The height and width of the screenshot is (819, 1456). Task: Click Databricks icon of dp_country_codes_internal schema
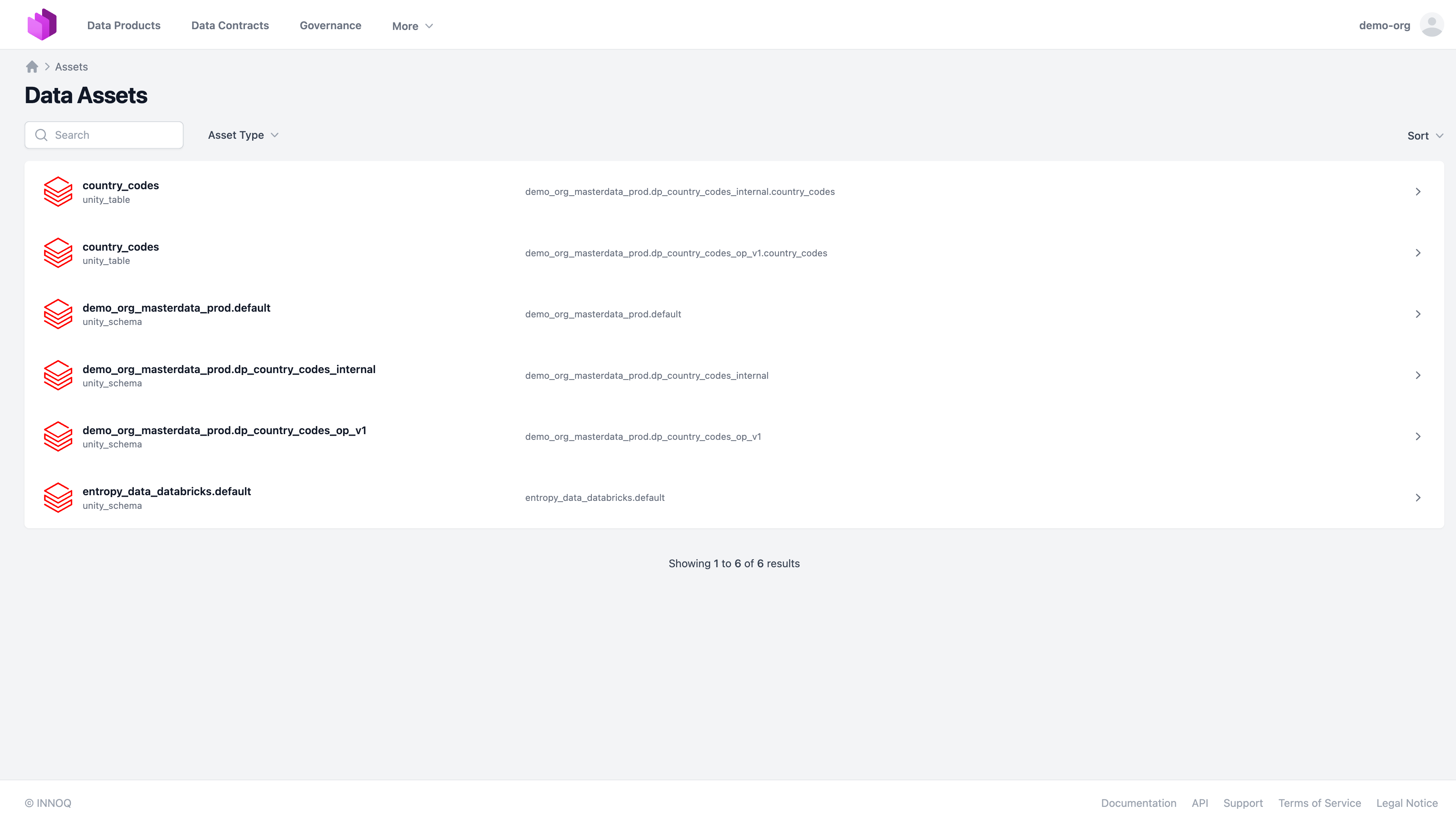[58, 375]
